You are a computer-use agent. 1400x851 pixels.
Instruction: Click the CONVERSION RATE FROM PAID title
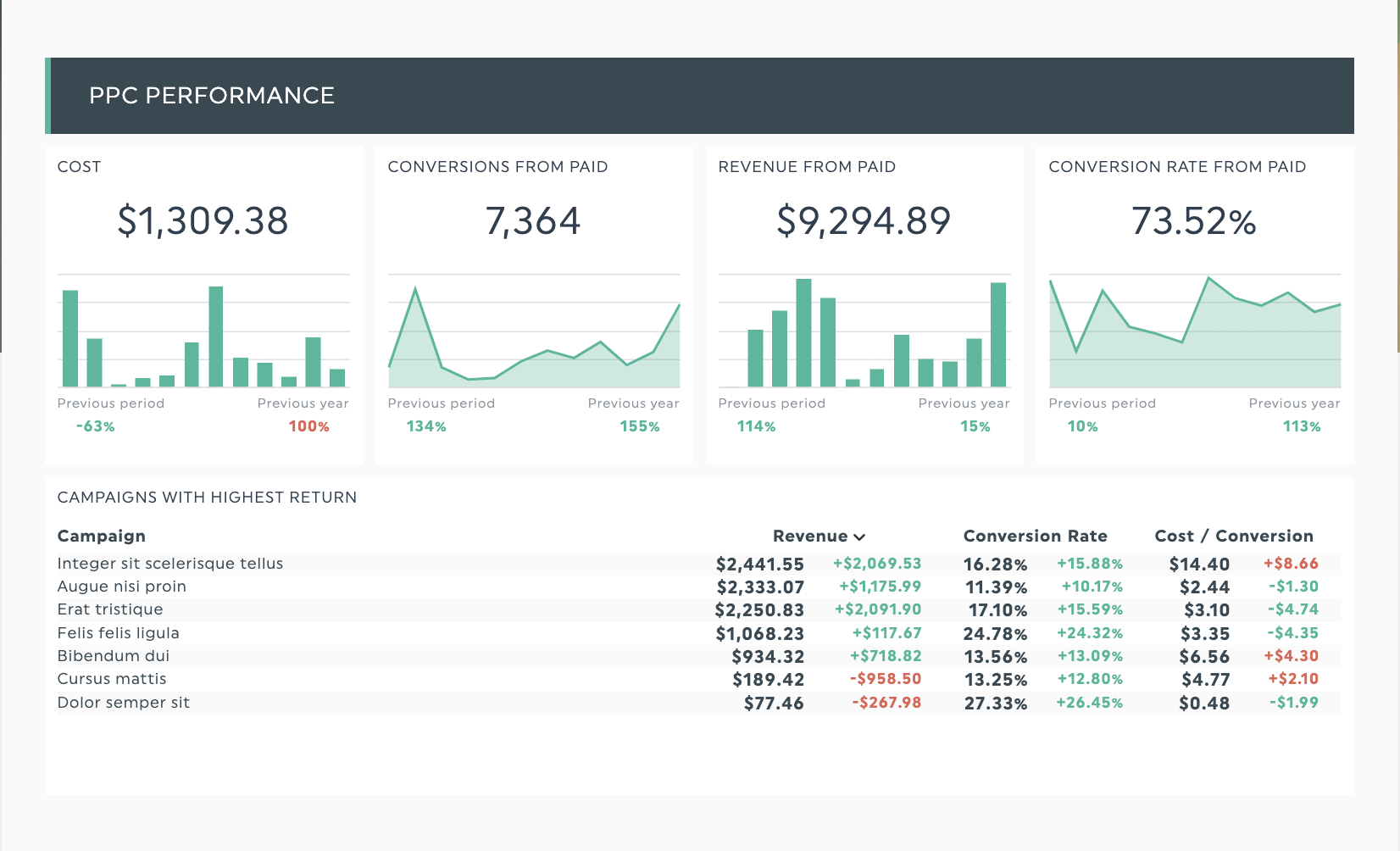point(1177,167)
